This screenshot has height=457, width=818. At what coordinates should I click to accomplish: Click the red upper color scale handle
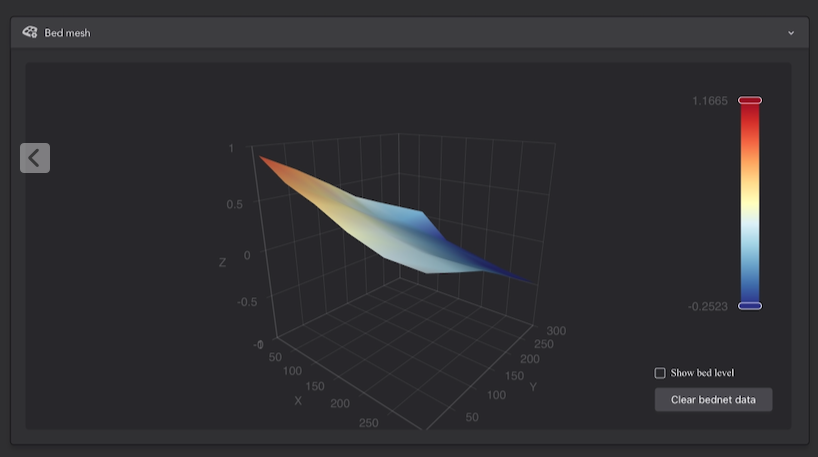[x=749, y=101]
